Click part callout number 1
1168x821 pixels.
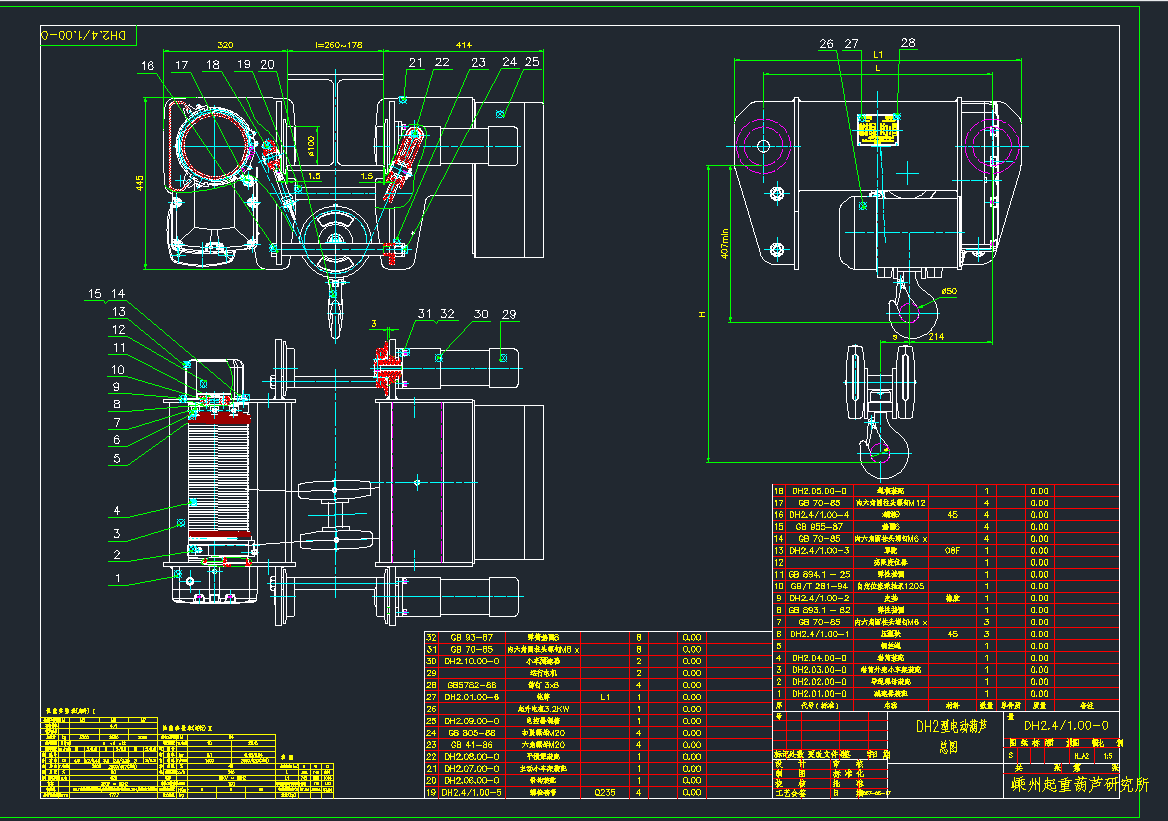(117, 577)
